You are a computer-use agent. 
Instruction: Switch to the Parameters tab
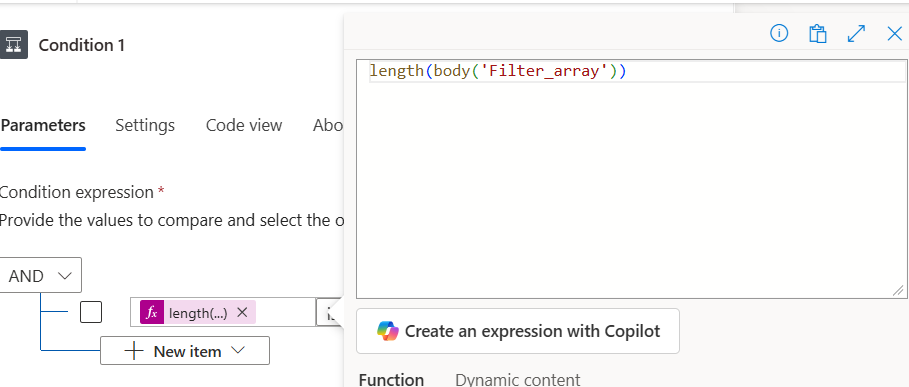(x=43, y=125)
